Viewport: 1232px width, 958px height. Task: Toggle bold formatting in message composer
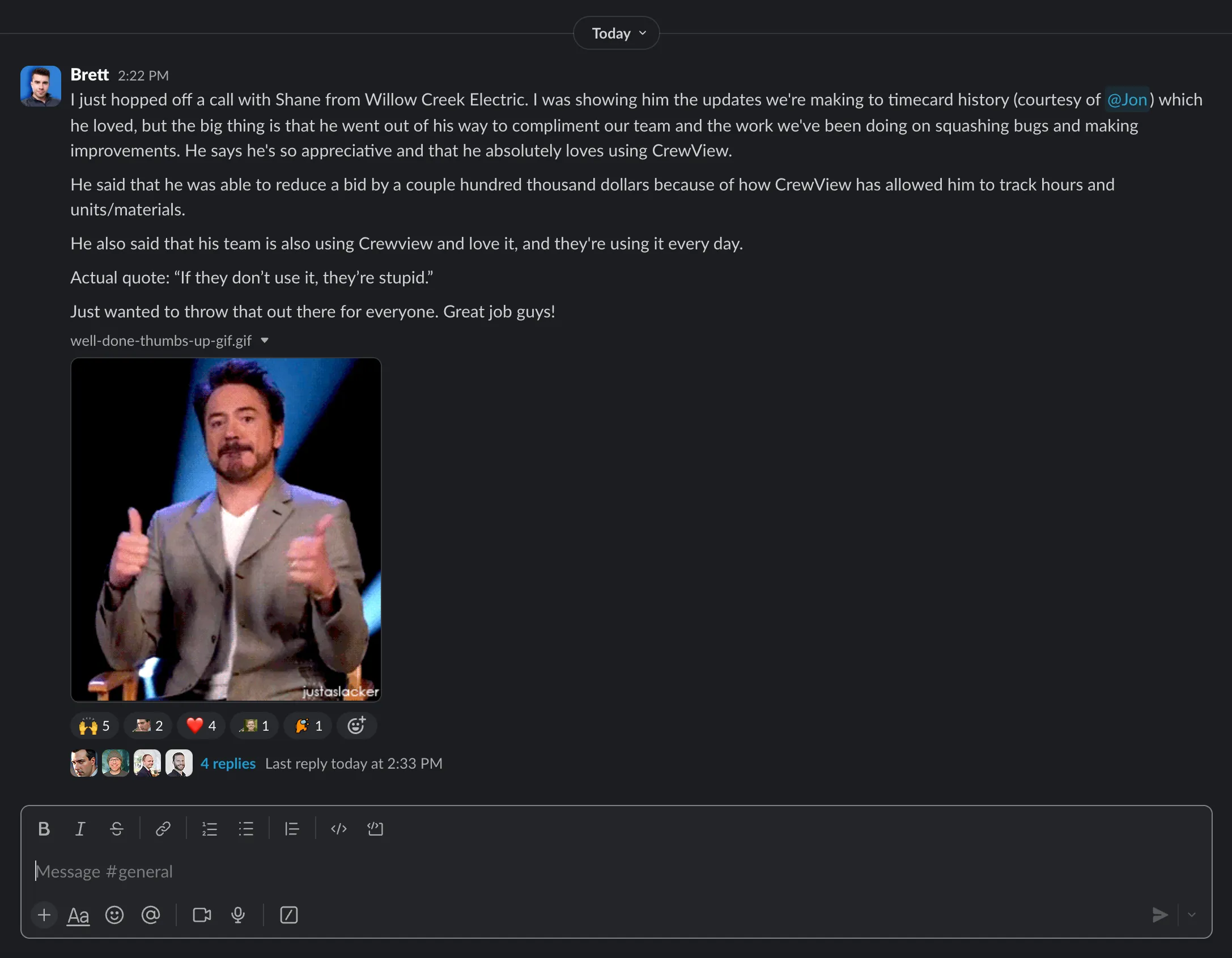click(44, 829)
